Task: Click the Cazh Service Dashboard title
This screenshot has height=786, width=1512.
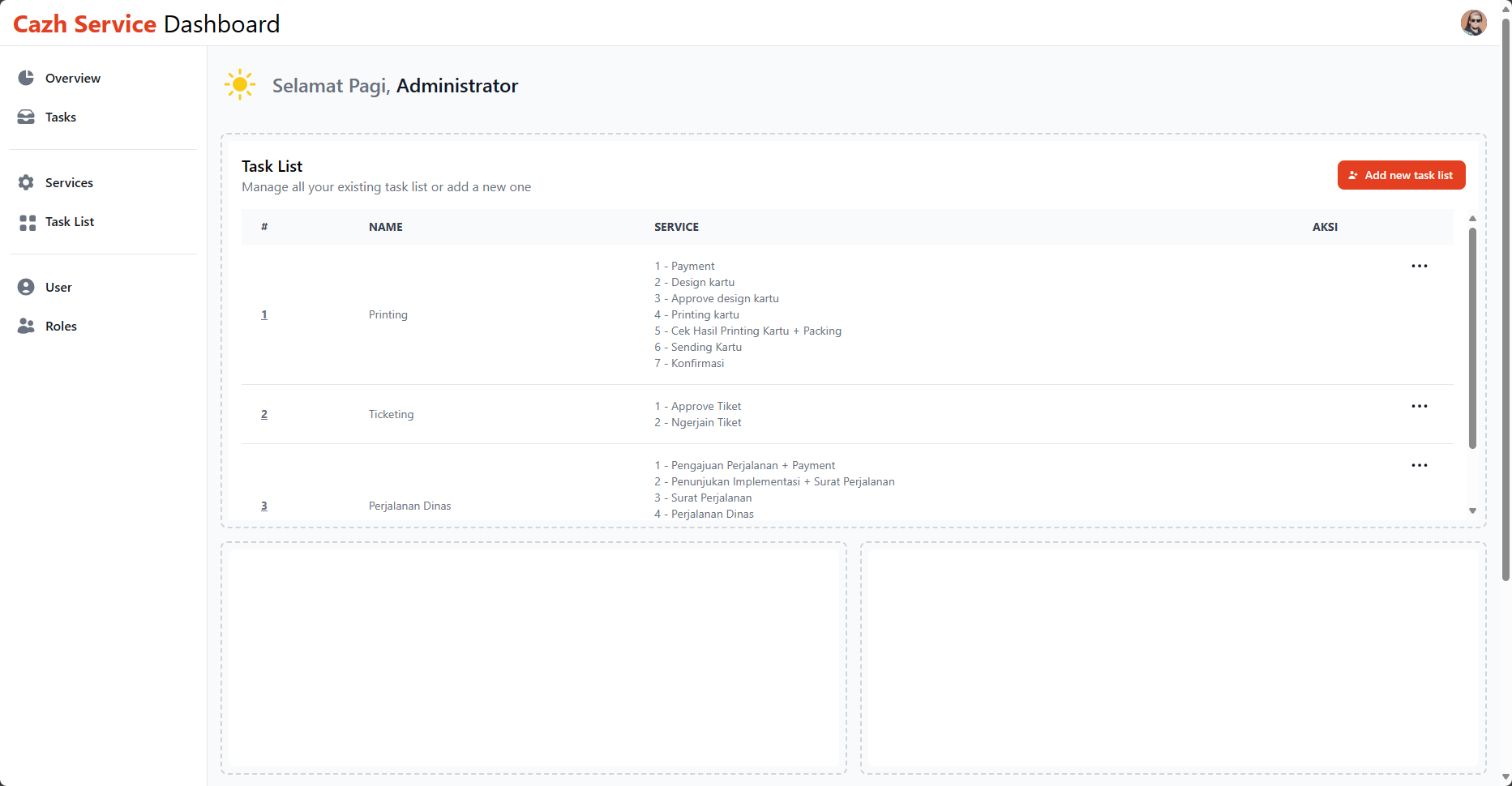Action: 147,23
